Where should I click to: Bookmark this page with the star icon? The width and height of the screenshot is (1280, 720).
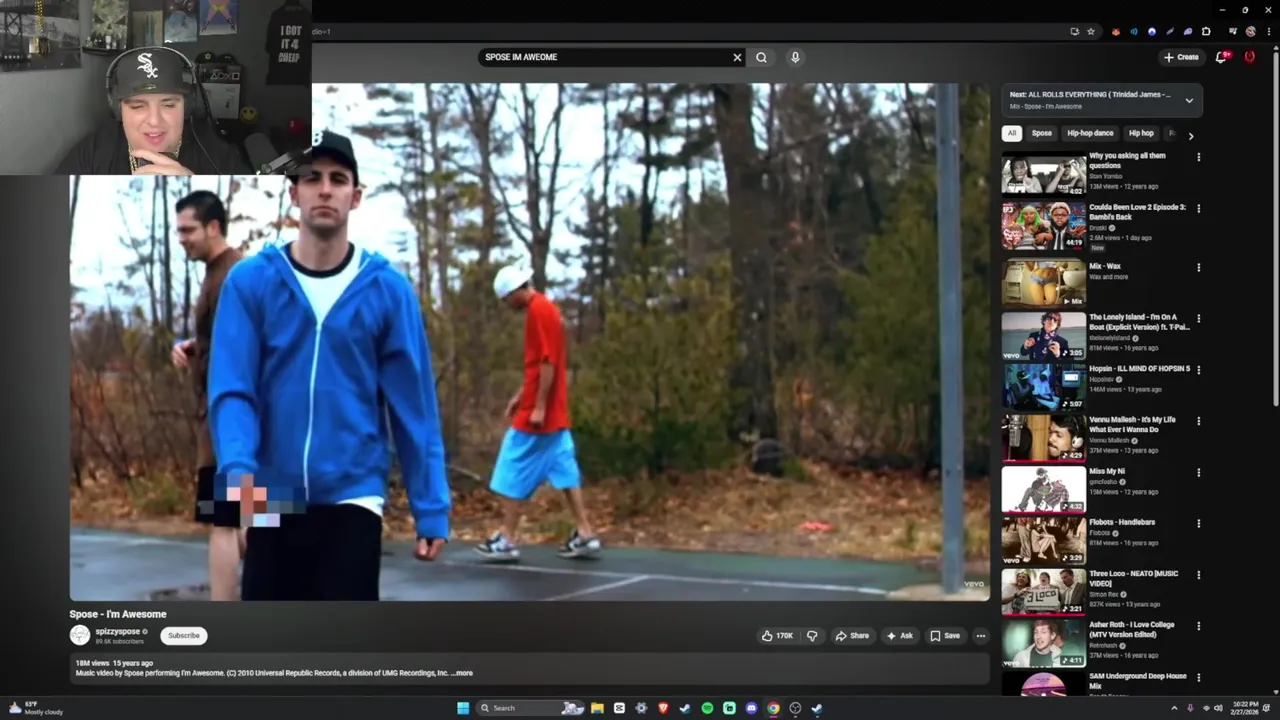1091,31
